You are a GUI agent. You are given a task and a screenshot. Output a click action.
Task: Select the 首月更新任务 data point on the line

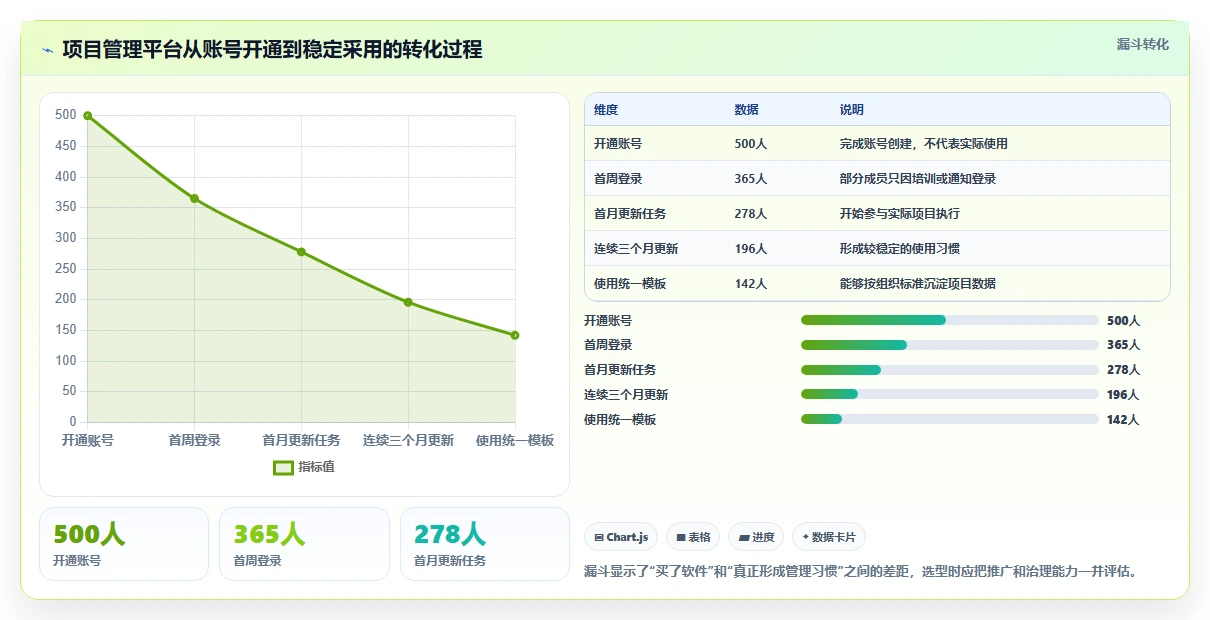(301, 252)
